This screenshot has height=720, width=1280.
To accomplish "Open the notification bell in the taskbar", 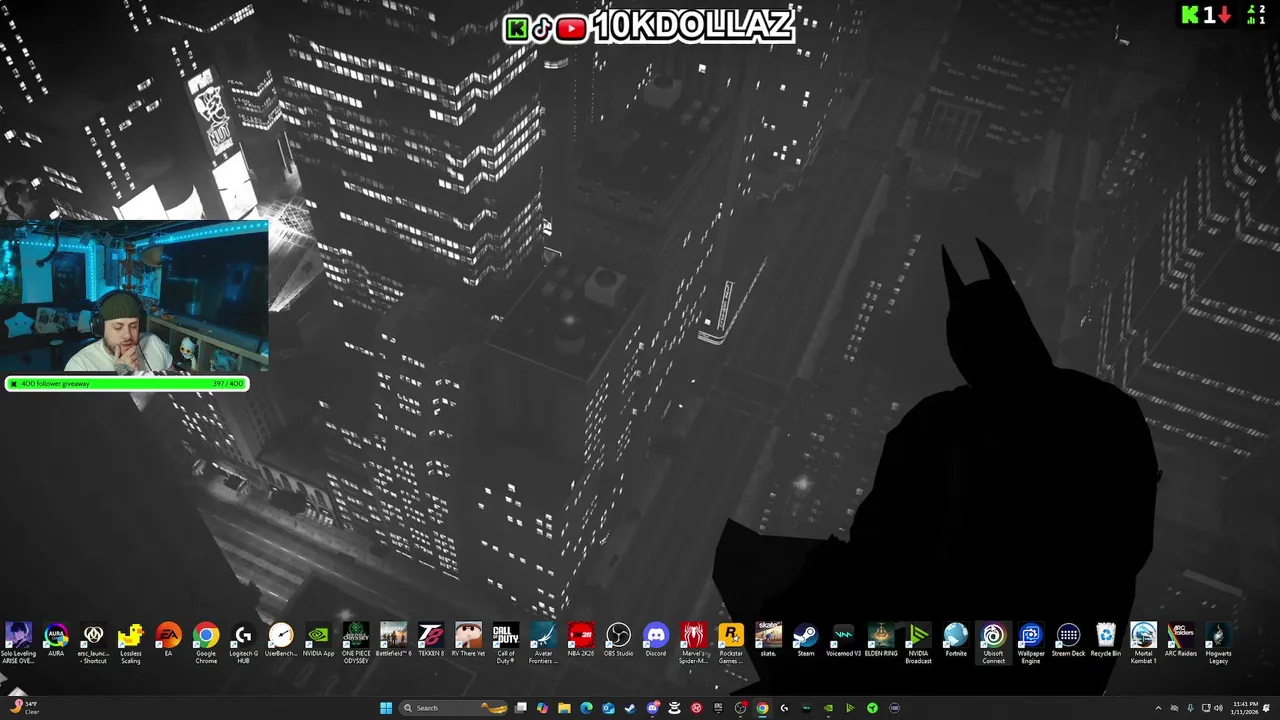I will 1266,708.
